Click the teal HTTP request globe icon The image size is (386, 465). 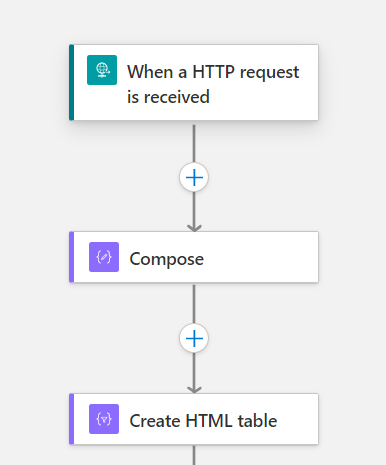tap(102, 70)
